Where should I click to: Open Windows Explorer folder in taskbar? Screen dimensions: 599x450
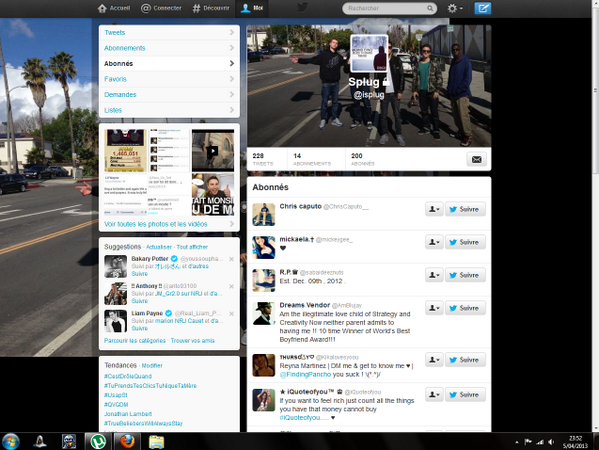(157, 441)
